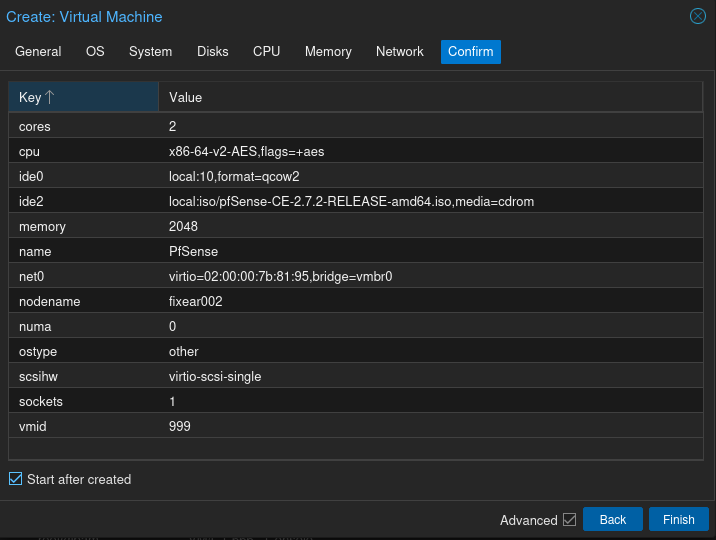Screen dimensions: 716x540
Task: Select the Confirm tab
Action: click(470, 52)
